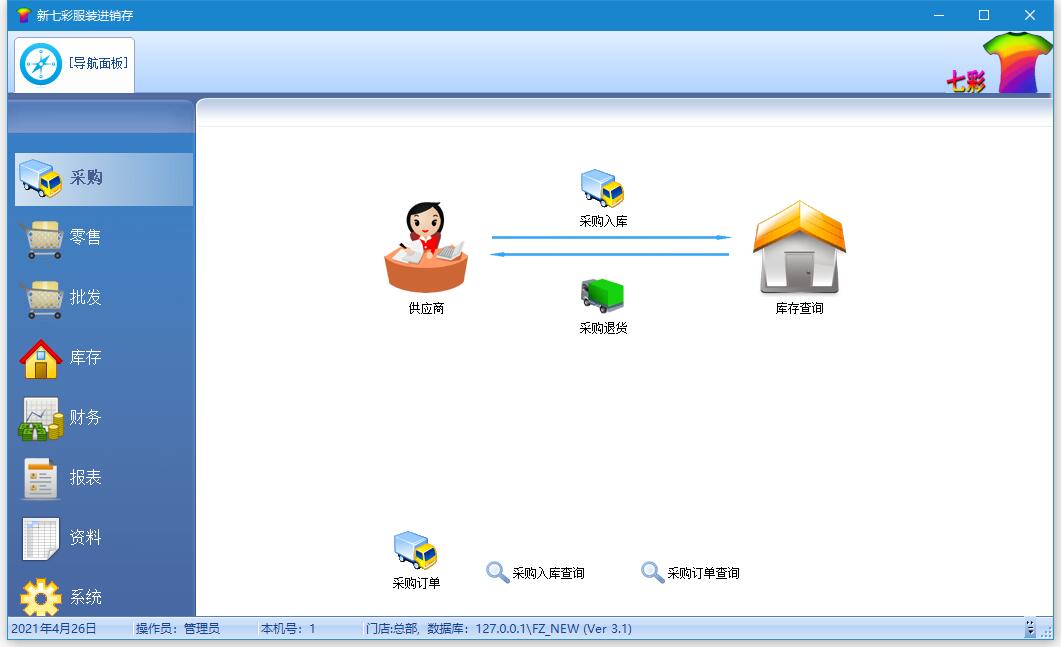Viewport: 1061px width, 647px height.
Task: Close the 新七彩服装进销存 window
Action: (1030, 15)
